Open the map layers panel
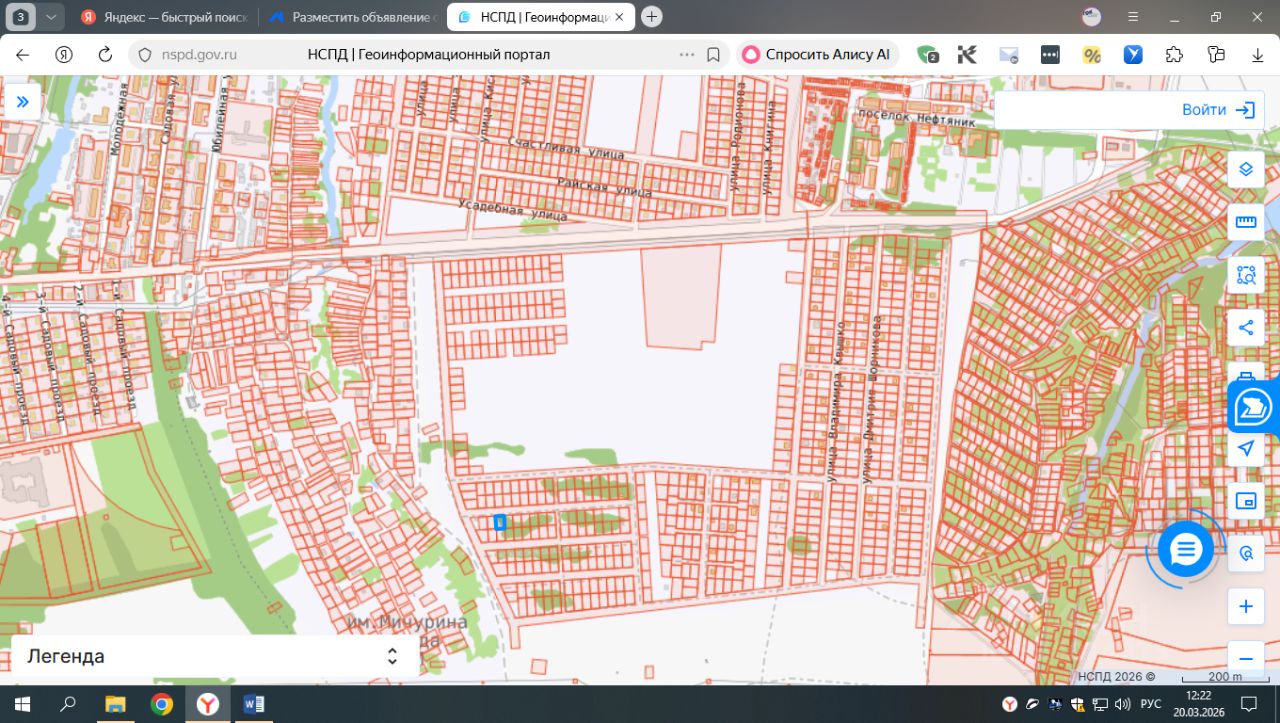Image resolution: width=1280 pixels, height=723 pixels. [x=1246, y=169]
